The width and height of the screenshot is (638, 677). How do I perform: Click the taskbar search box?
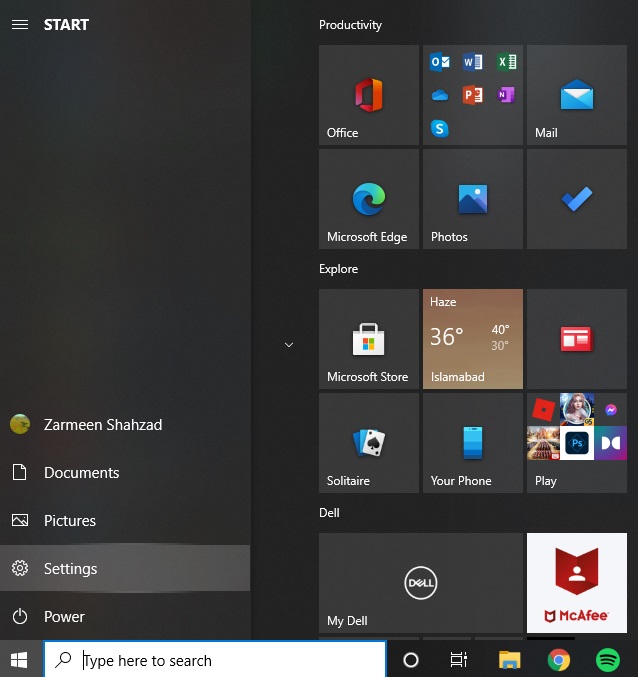(215, 660)
